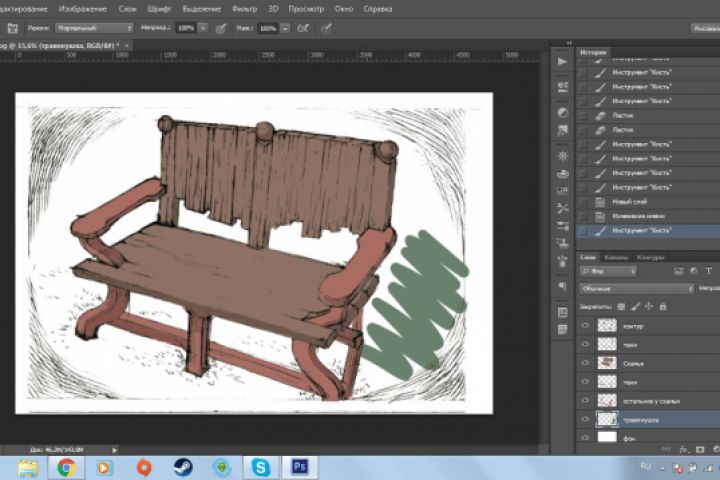Select the Новый слой history state
The image size is (720, 480).
(630, 202)
